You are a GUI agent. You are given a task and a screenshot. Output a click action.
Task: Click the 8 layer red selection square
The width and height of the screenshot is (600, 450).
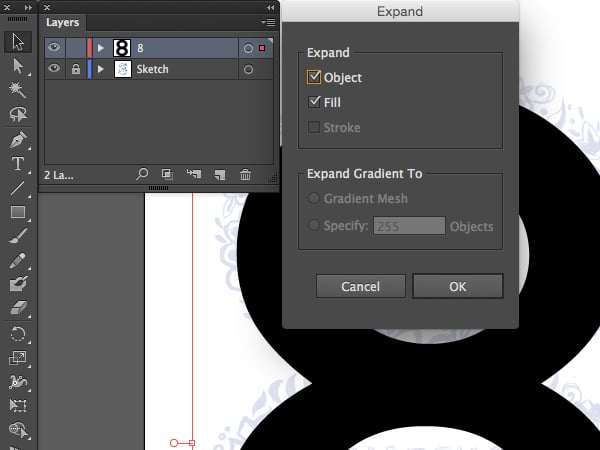tap(262, 48)
